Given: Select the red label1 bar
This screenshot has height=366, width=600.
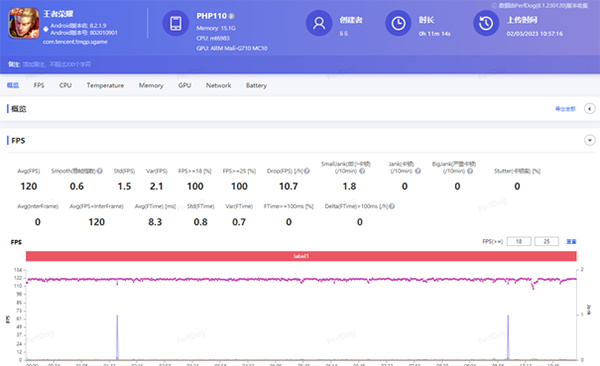Looking at the screenshot, I should pos(301,256).
